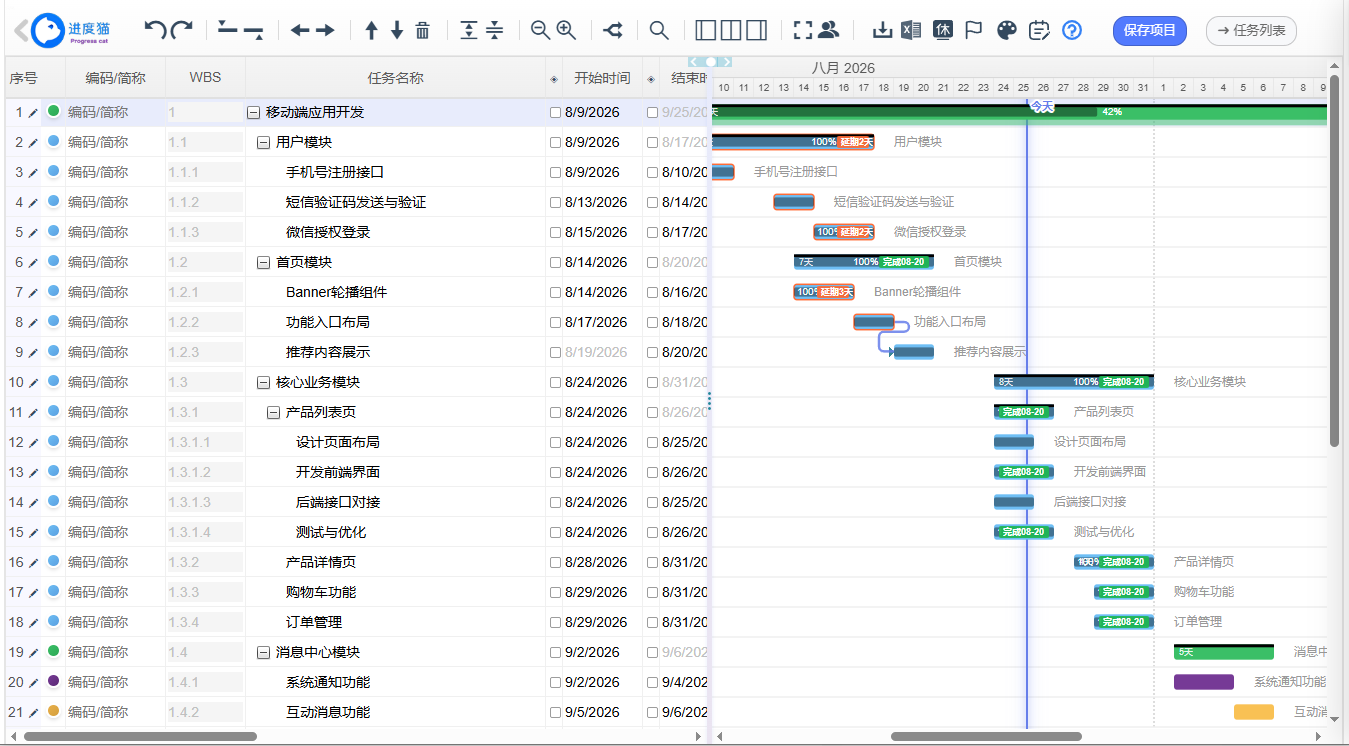The height and width of the screenshot is (746, 1349).
Task: Click the 任务名称 column header
Action: [x=395, y=78]
